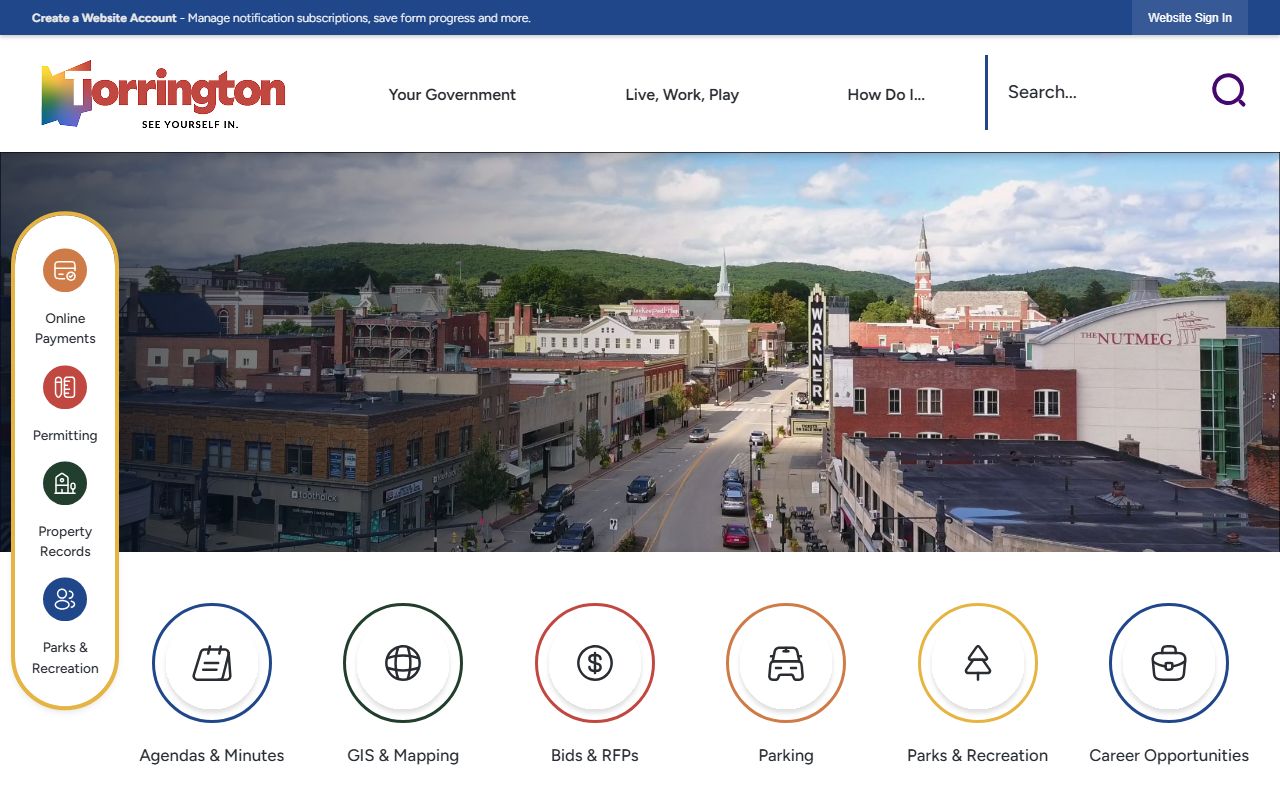This screenshot has width=1280, height=800.
Task: Select the Parking car icon
Action: click(x=786, y=663)
